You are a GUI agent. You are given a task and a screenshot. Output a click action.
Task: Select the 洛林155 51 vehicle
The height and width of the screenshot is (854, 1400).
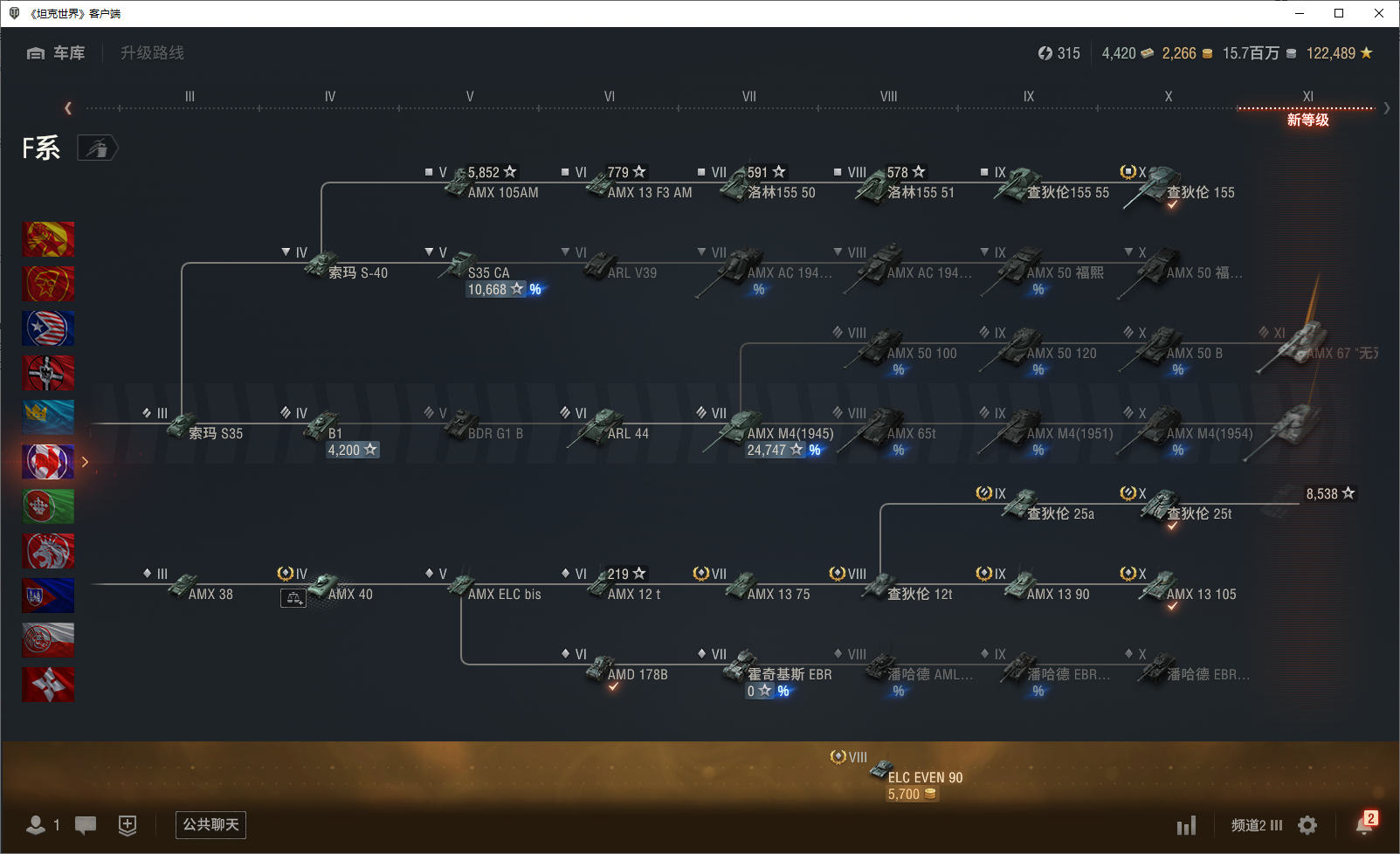tap(906, 183)
